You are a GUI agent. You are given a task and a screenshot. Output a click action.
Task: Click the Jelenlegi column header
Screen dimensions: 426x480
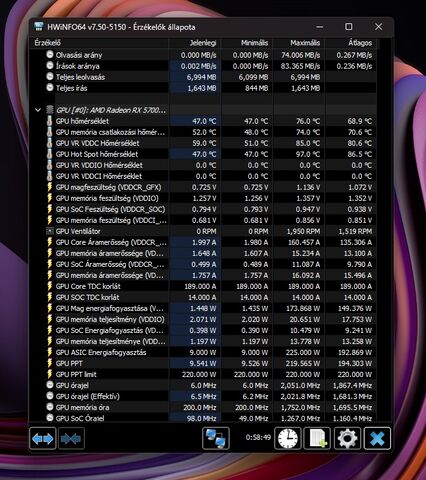pyautogui.click(x=203, y=43)
